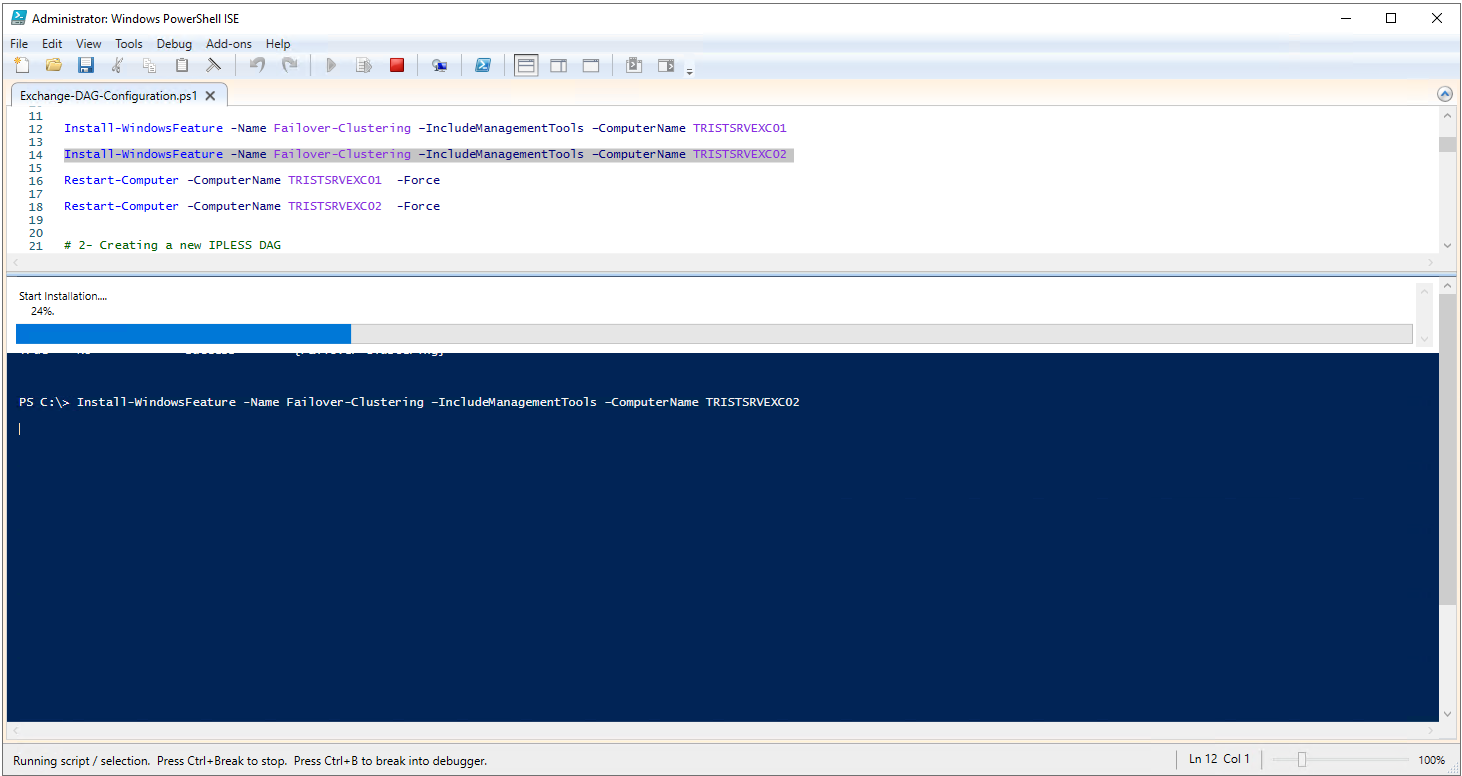1462x776 pixels.
Task: Launch PowerShell.exe from the blue icon
Action: click(x=482, y=65)
